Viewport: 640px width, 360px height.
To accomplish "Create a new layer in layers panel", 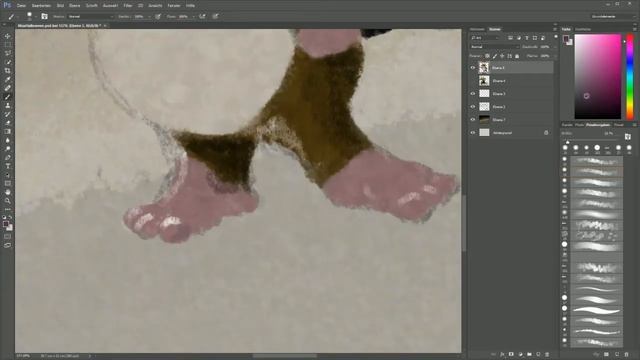I will pyautogui.click(x=538, y=354).
